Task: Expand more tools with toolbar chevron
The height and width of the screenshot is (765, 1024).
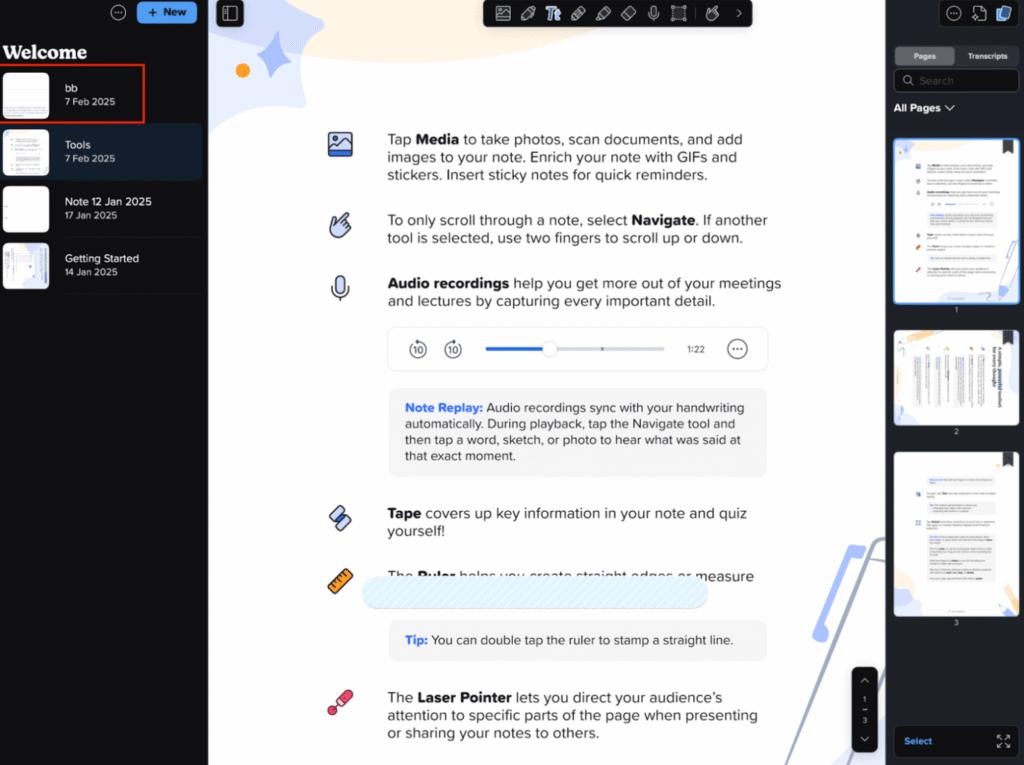Action: point(739,14)
